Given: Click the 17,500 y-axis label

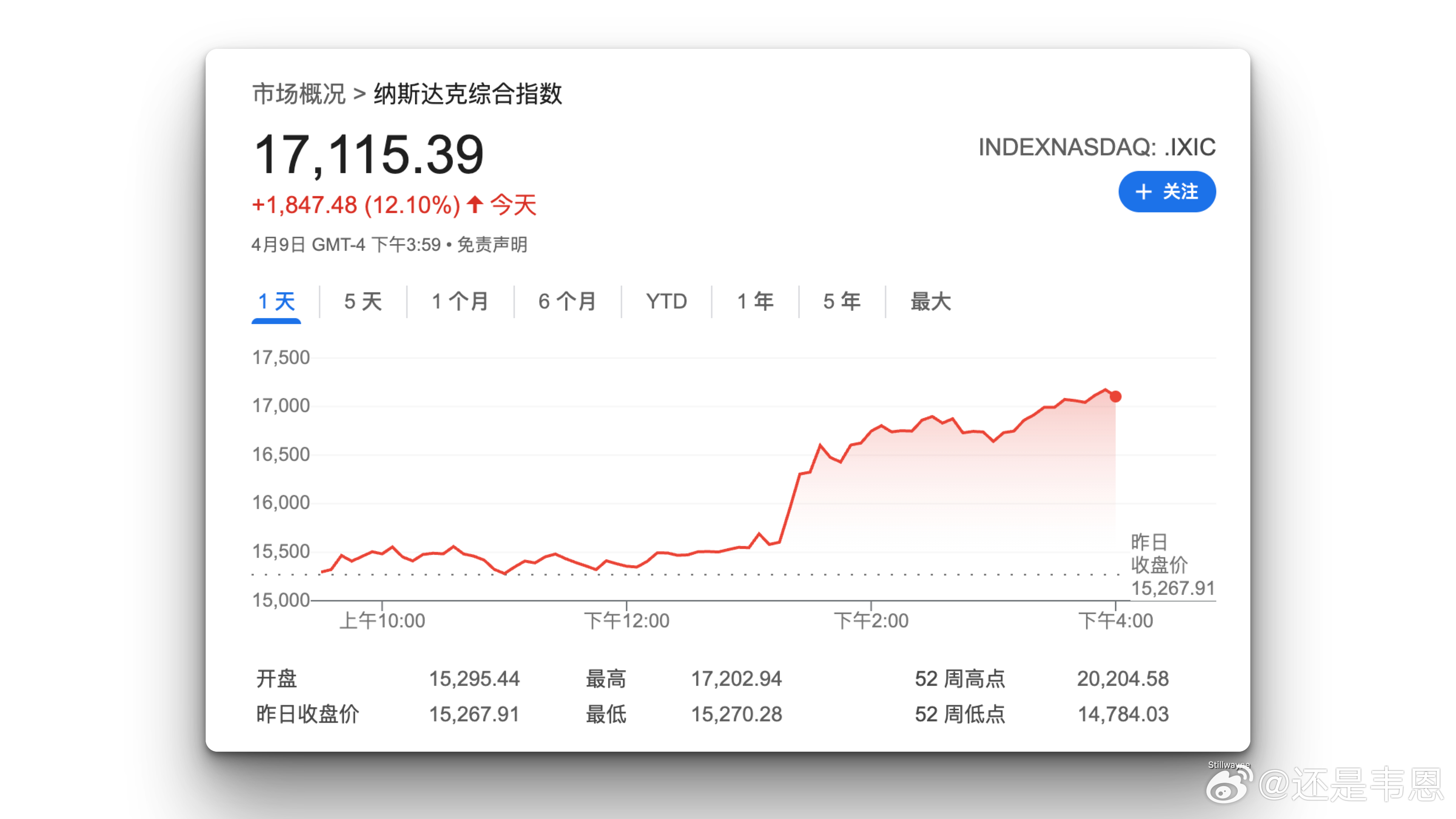Looking at the screenshot, I should tap(281, 357).
